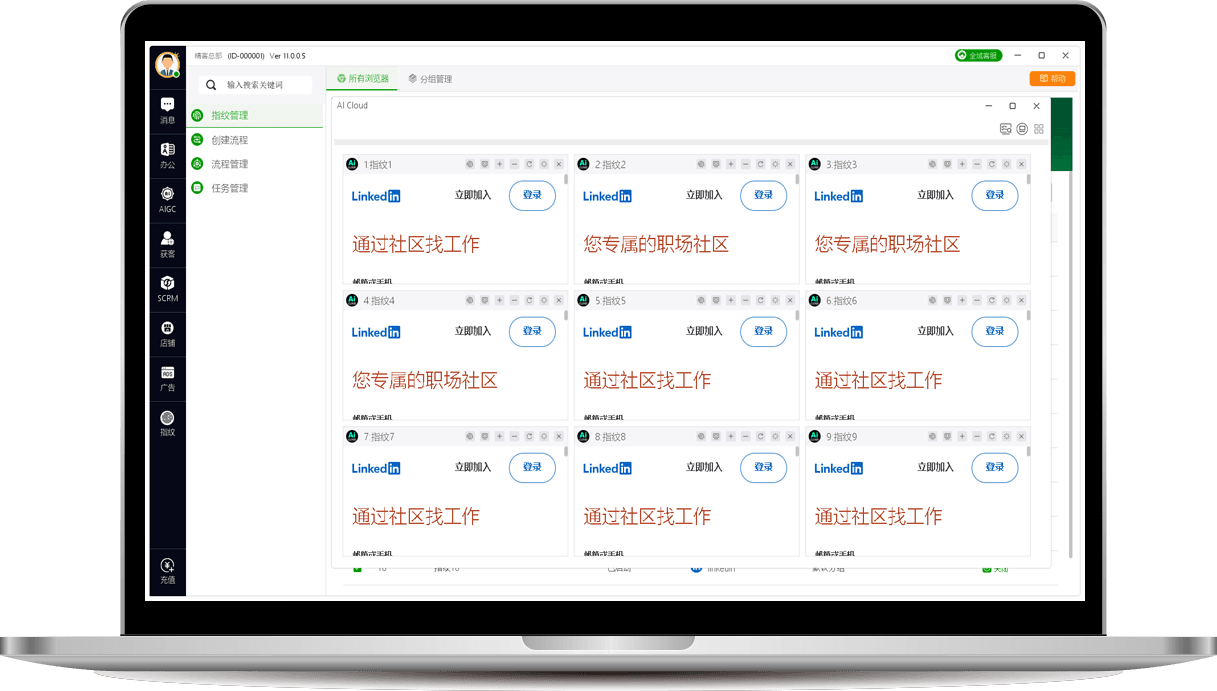Click refresh icon on 指纹1 panel
This screenshot has width=1217, height=691.
click(529, 164)
